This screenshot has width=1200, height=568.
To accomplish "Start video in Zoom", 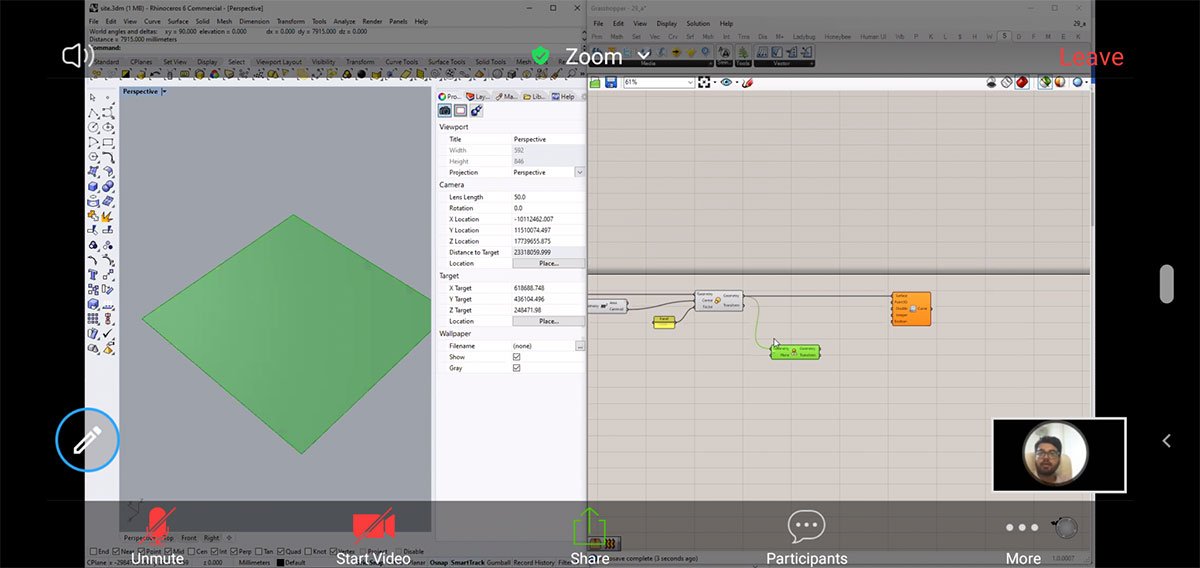I will pos(373,538).
